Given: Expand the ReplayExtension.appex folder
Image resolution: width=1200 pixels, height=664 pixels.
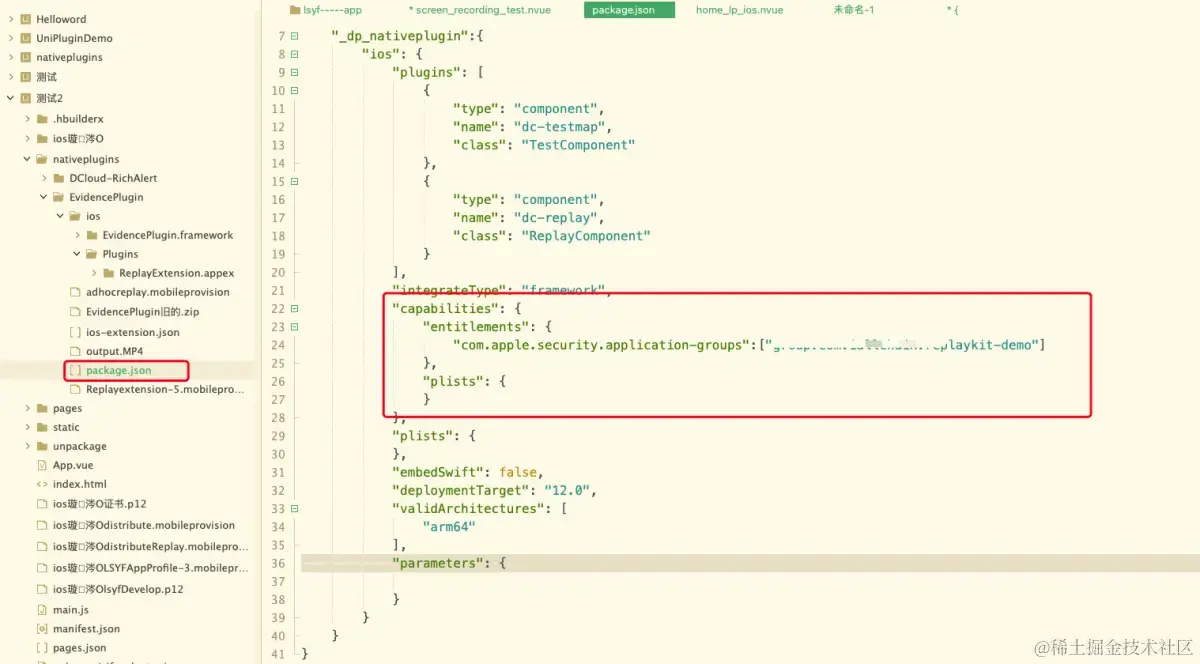Looking at the screenshot, I should click(92, 272).
